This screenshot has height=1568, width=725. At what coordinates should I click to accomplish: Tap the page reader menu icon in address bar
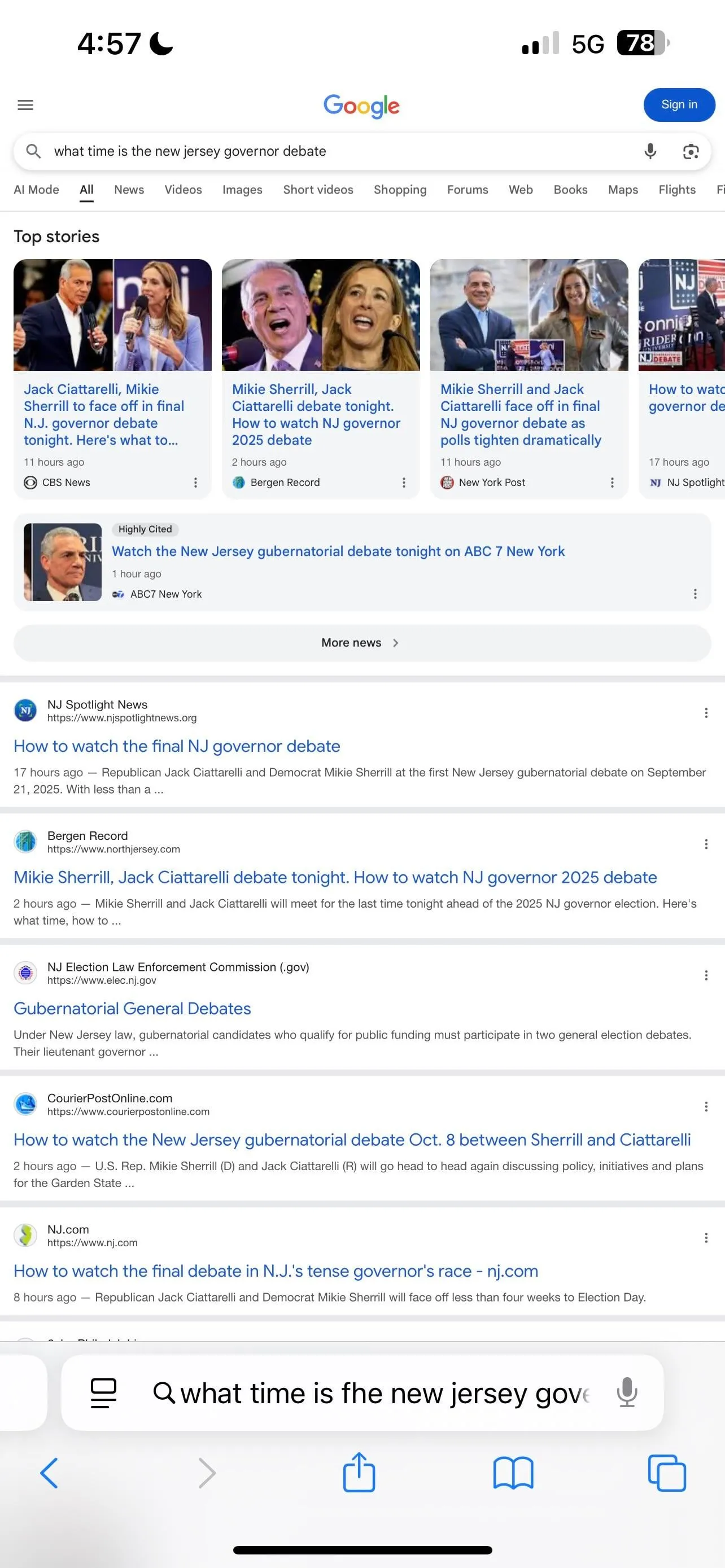point(103,1392)
